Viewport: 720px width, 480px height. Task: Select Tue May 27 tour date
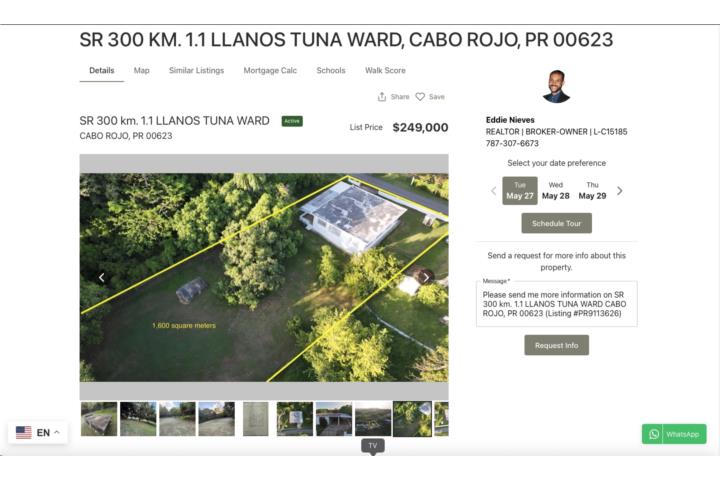tap(520, 191)
